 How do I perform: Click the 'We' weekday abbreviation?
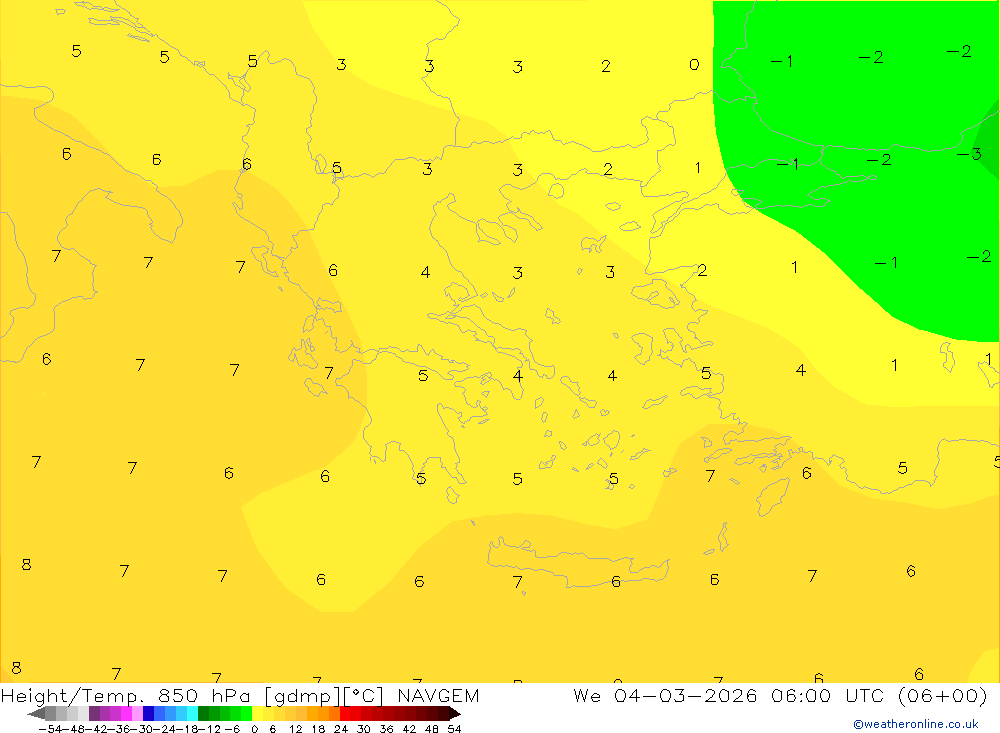(587, 695)
